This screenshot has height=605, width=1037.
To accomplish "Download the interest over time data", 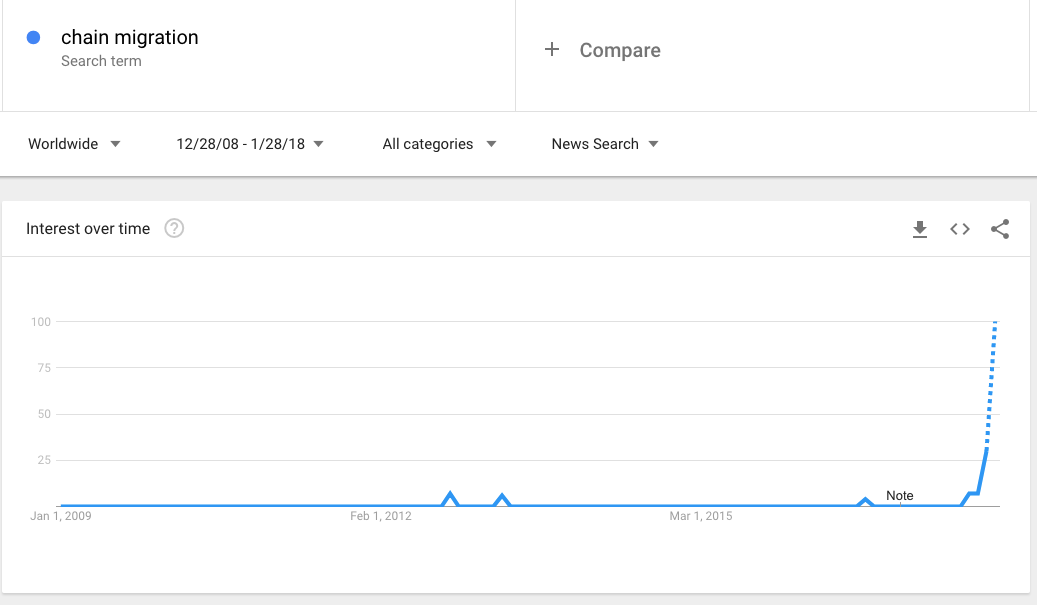I will (x=920, y=230).
